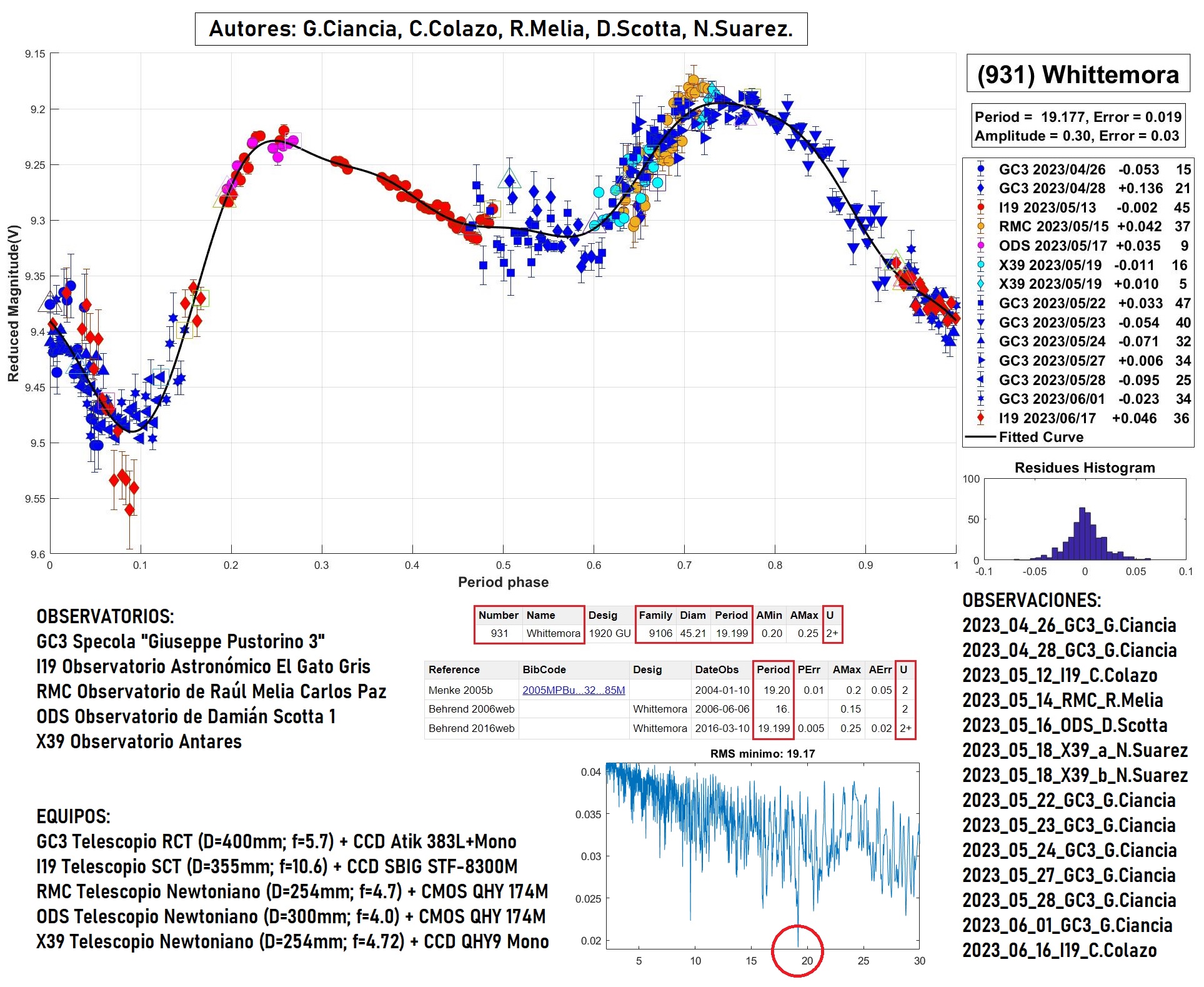1204x987 pixels.
Task: Click the ODS Observatorio de Damián Scotta 1 line
Action: 186,716
